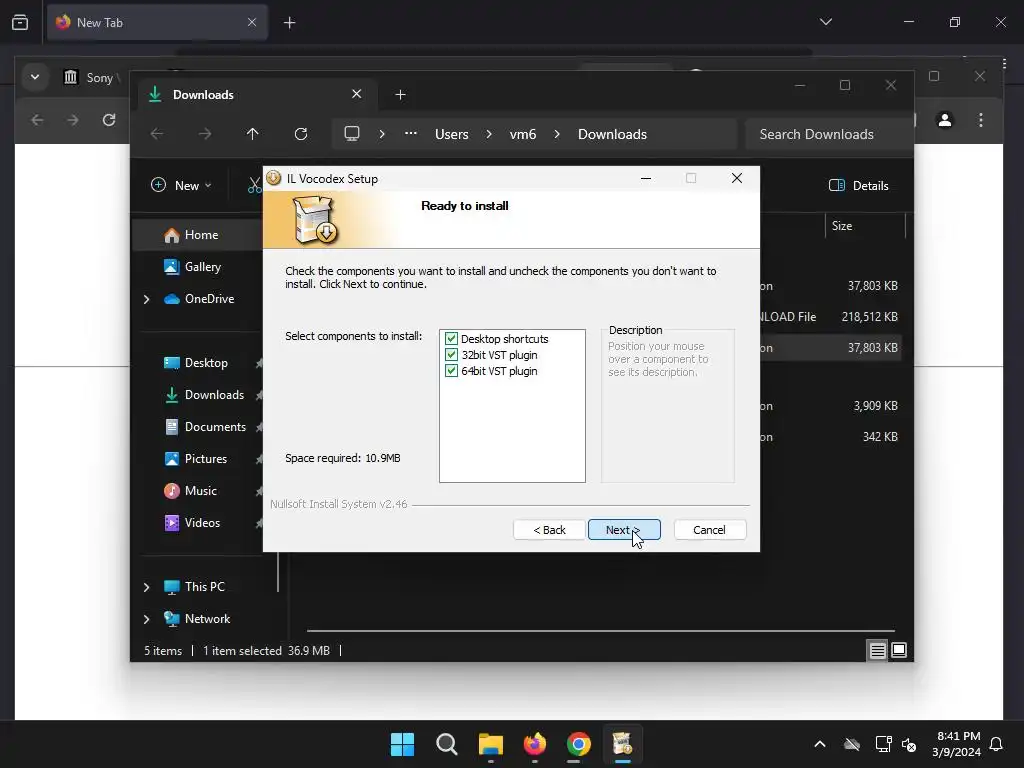This screenshot has width=1024, height=768.
Task: Reload the page in background browser
Action: coord(109,120)
